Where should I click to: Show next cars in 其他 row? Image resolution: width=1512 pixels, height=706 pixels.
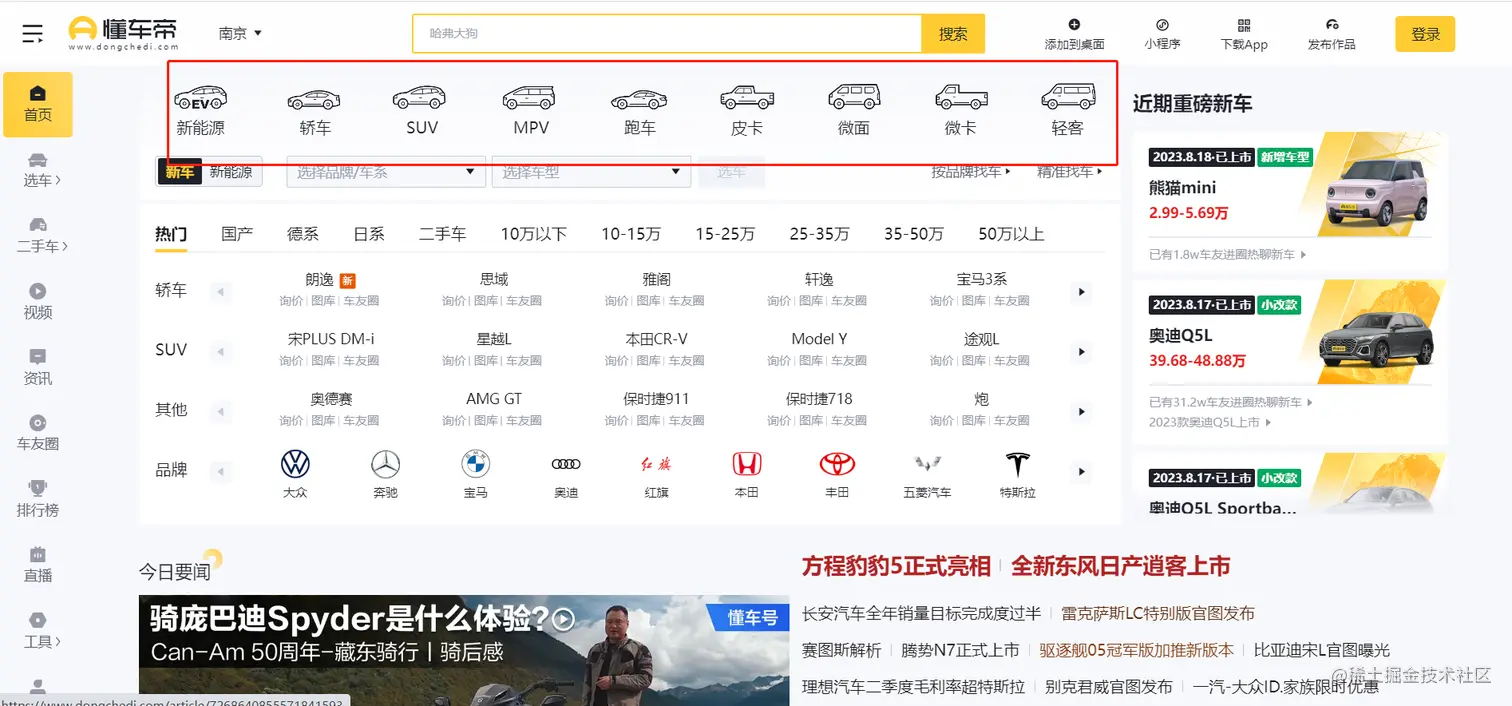1080,412
